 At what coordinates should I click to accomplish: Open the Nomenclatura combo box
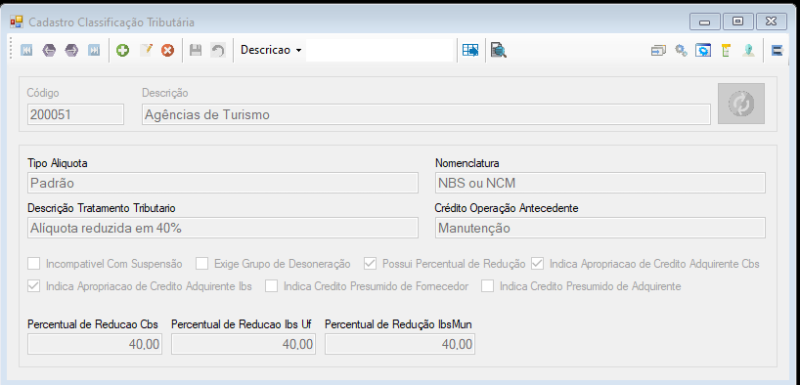[600, 183]
